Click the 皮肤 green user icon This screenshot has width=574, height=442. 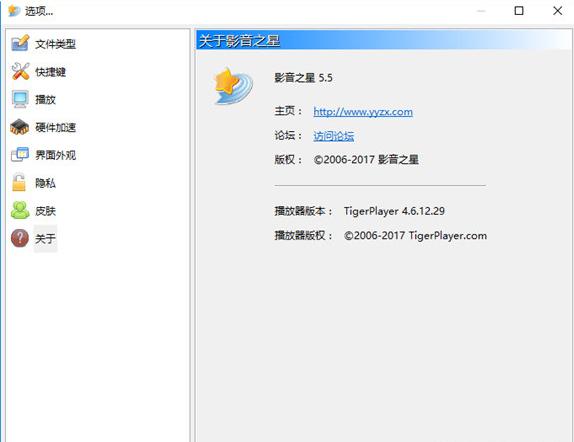(20, 210)
